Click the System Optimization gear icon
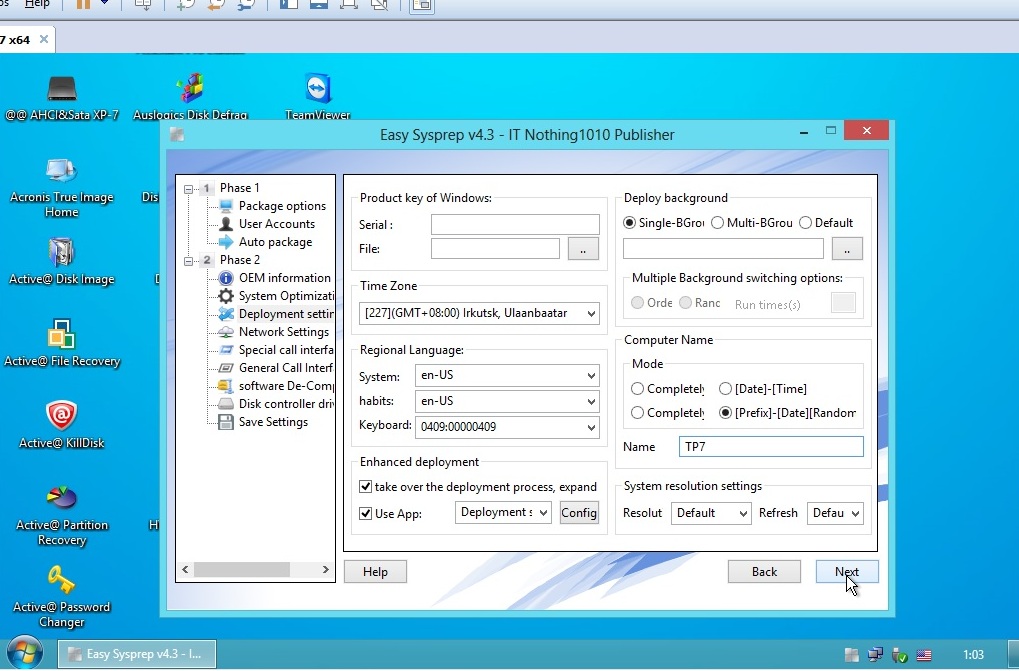The height and width of the screenshot is (671, 1019). (x=226, y=296)
